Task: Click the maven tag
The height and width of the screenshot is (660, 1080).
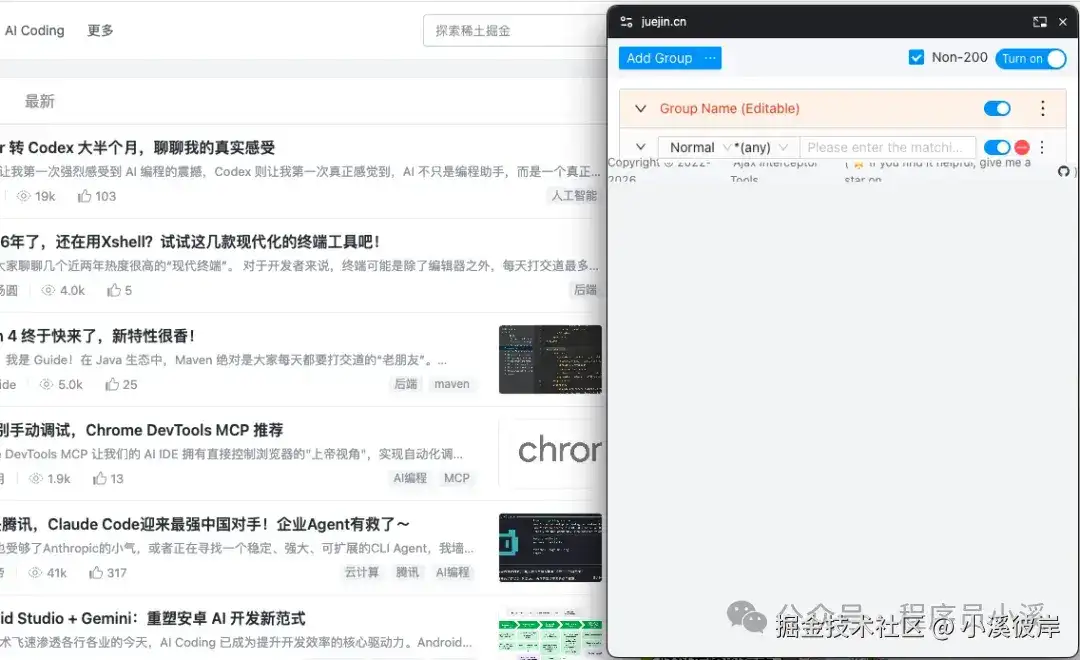Action: 452,384
